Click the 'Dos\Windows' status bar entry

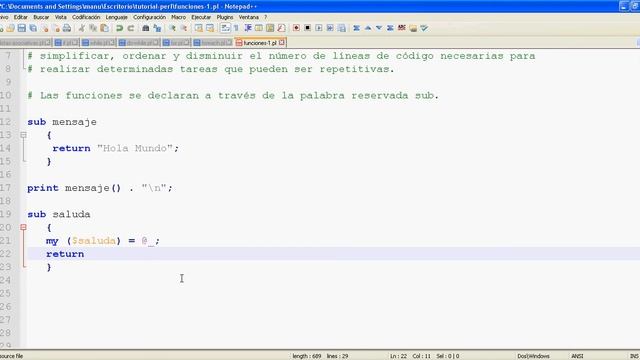(x=533, y=356)
